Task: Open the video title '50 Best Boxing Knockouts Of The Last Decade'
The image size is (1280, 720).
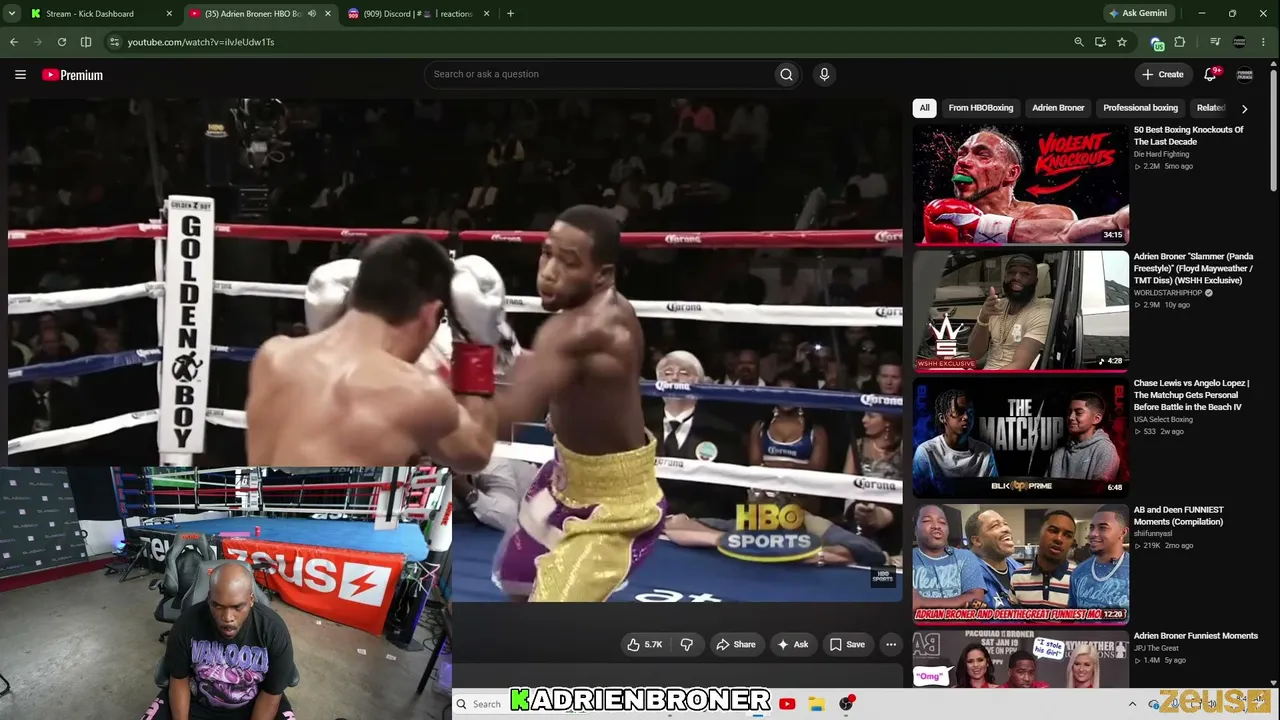Action: tap(1189, 136)
